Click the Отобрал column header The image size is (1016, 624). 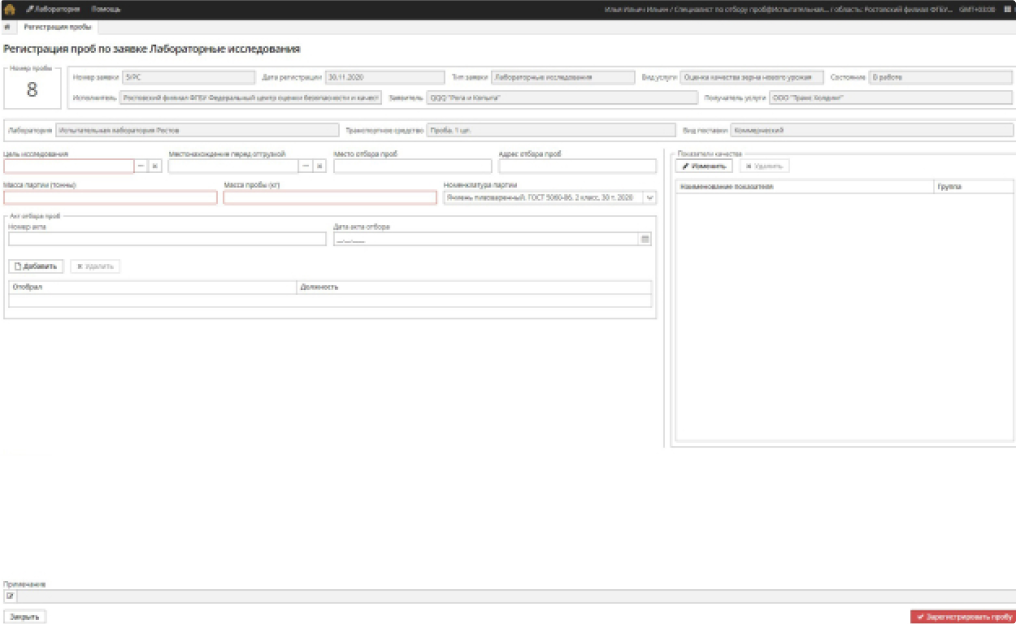(x=152, y=287)
